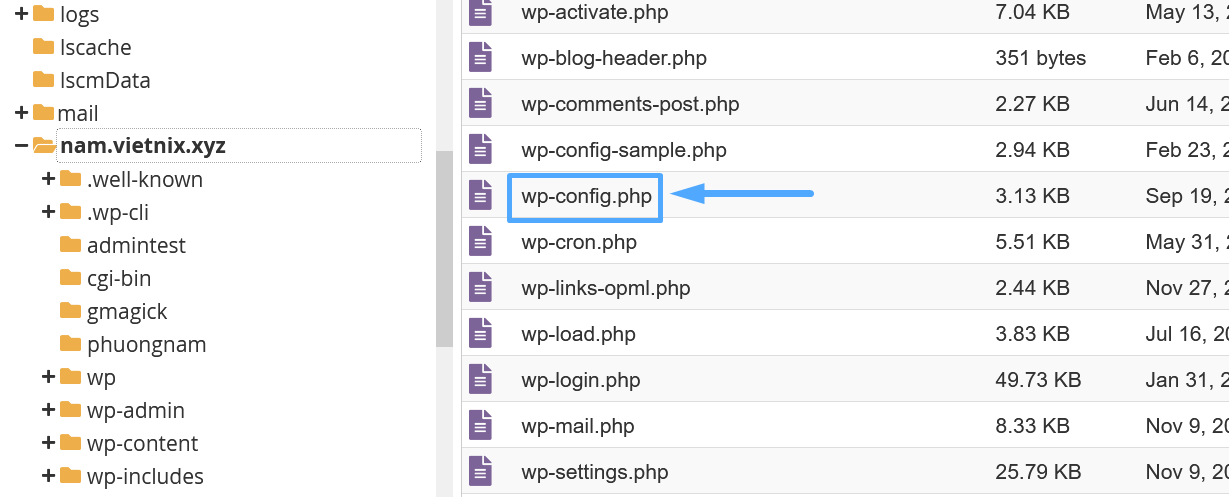Select wp-config-sample.php in file list
This screenshot has width=1229, height=497.
click(x=623, y=150)
